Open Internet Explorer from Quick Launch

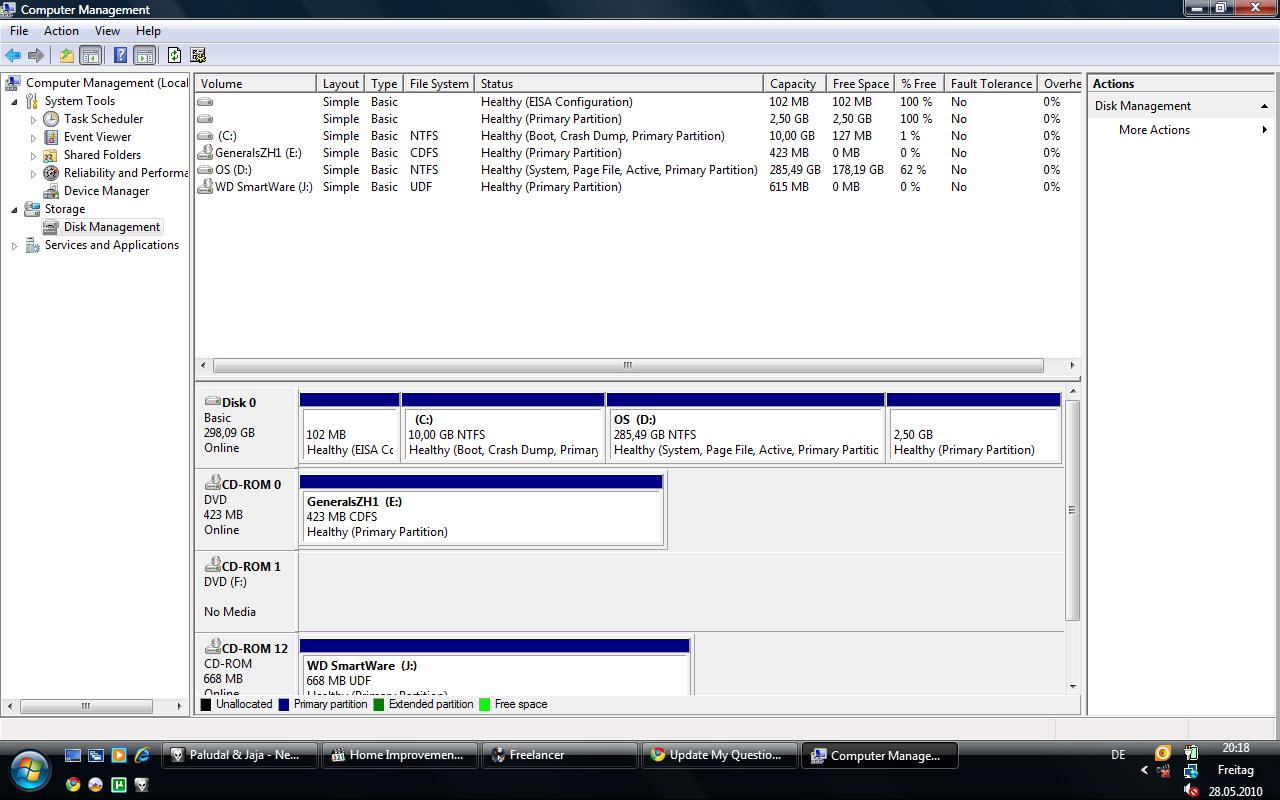(142, 755)
